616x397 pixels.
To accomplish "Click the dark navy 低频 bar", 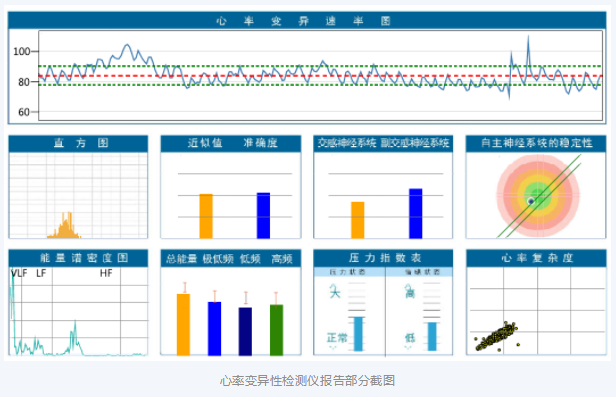I will [245, 331].
